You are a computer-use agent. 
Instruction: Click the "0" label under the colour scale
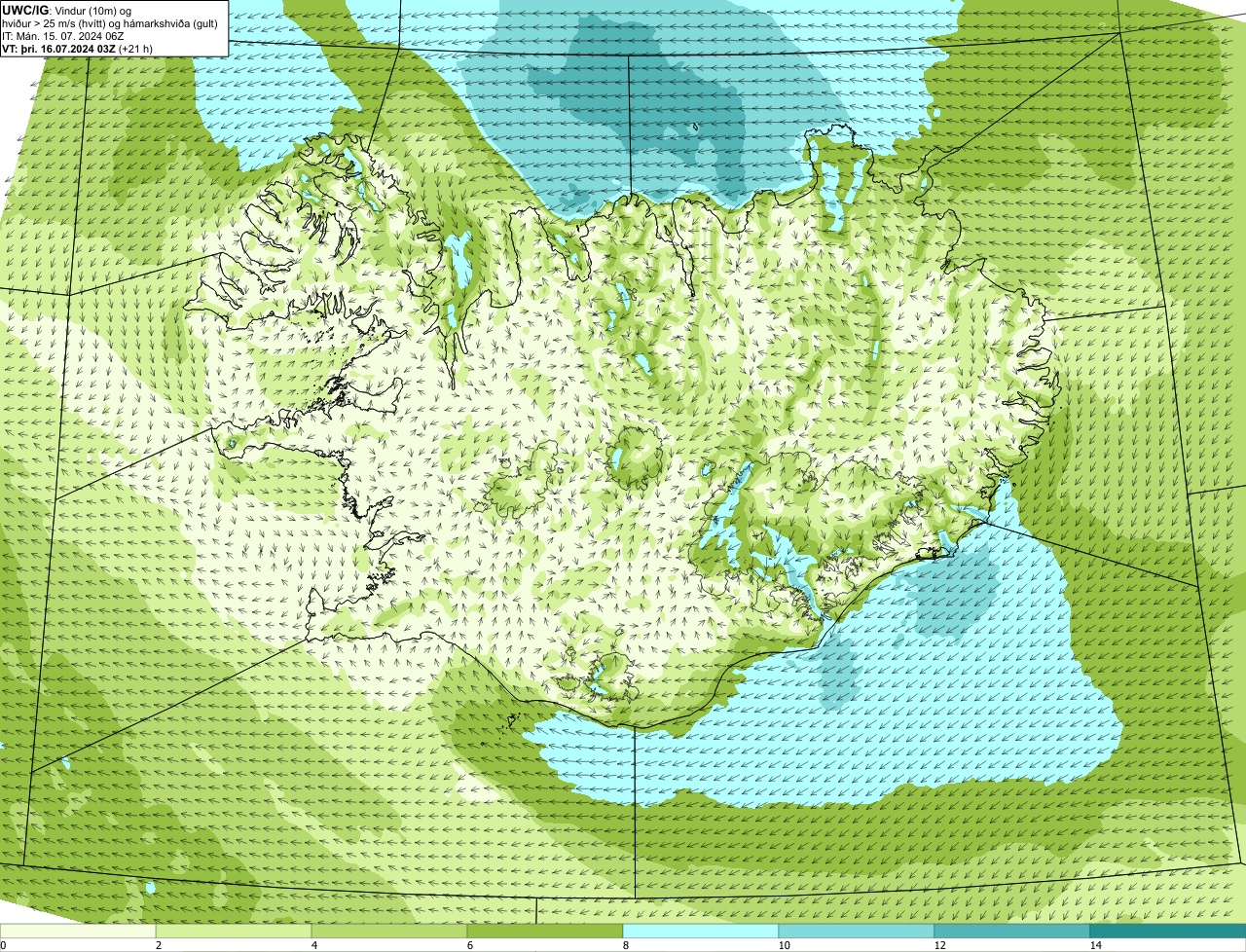click(4, 945)
